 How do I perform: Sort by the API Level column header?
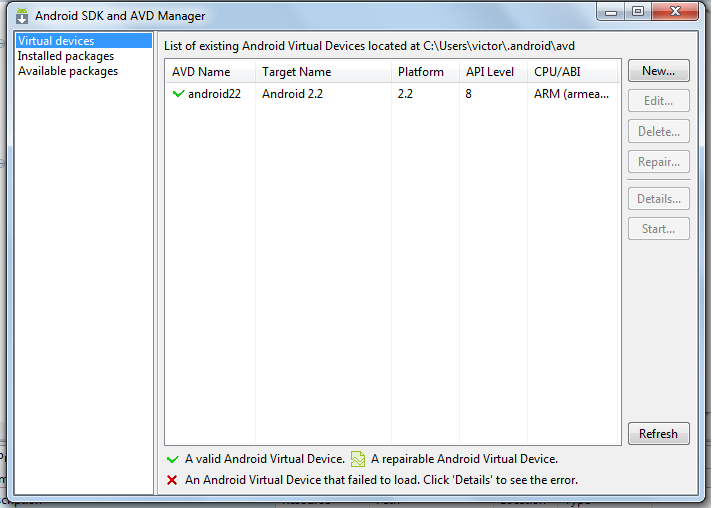[494, 72]
